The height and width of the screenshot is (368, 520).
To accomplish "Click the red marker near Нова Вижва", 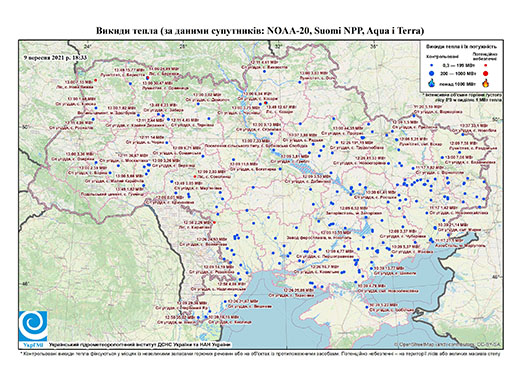I will point(96,80).
